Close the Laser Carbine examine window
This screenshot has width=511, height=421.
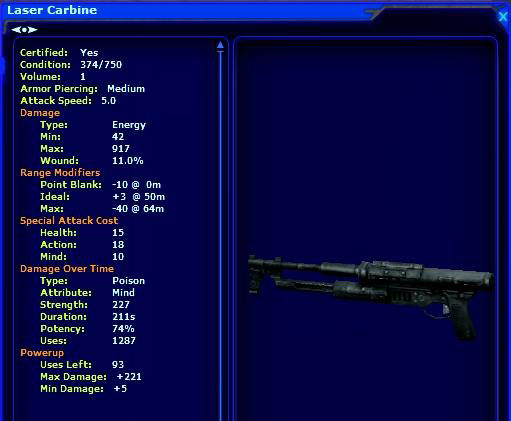pos(503,16)
